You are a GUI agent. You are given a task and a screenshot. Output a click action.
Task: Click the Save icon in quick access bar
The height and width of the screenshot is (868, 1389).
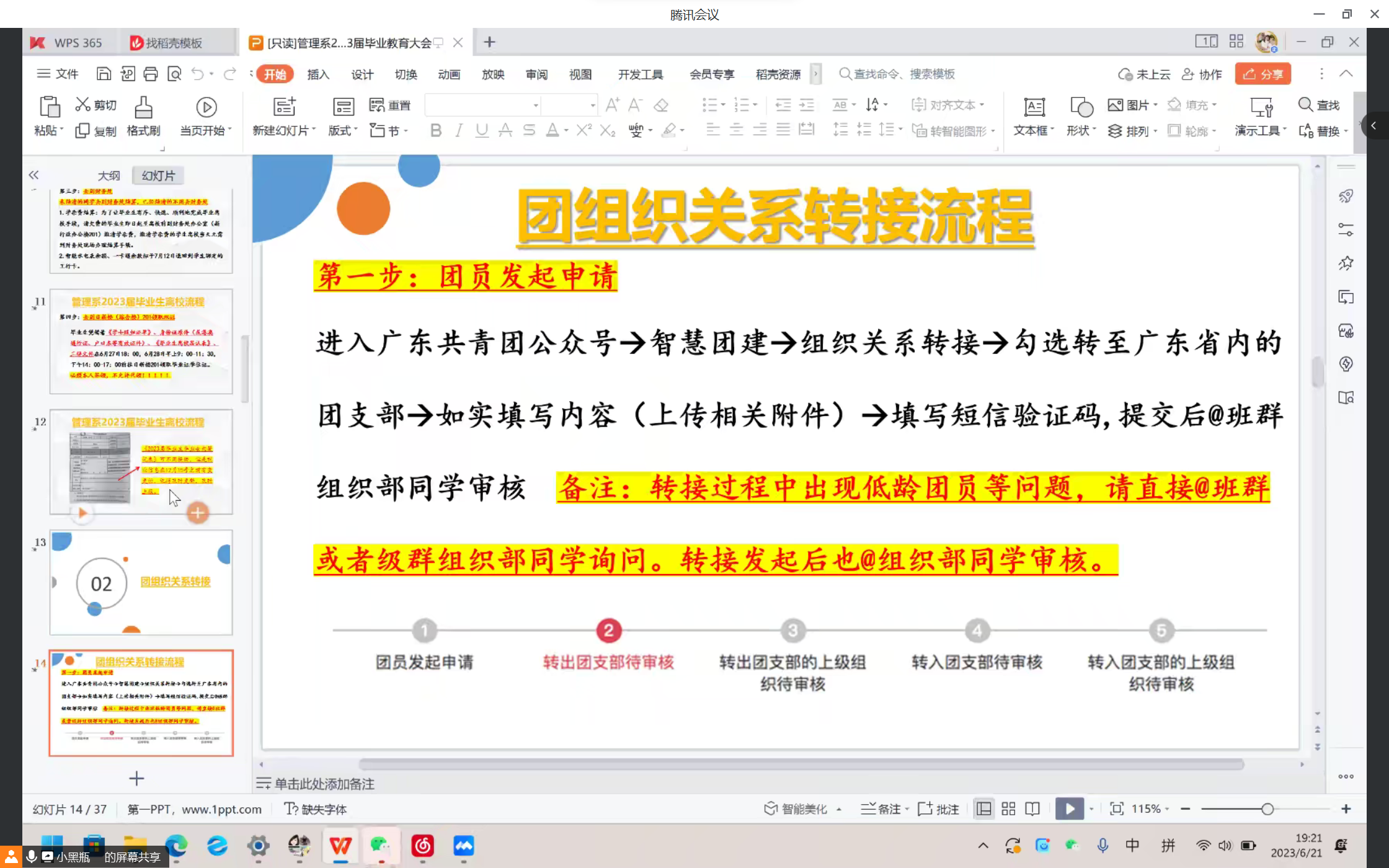104,74
